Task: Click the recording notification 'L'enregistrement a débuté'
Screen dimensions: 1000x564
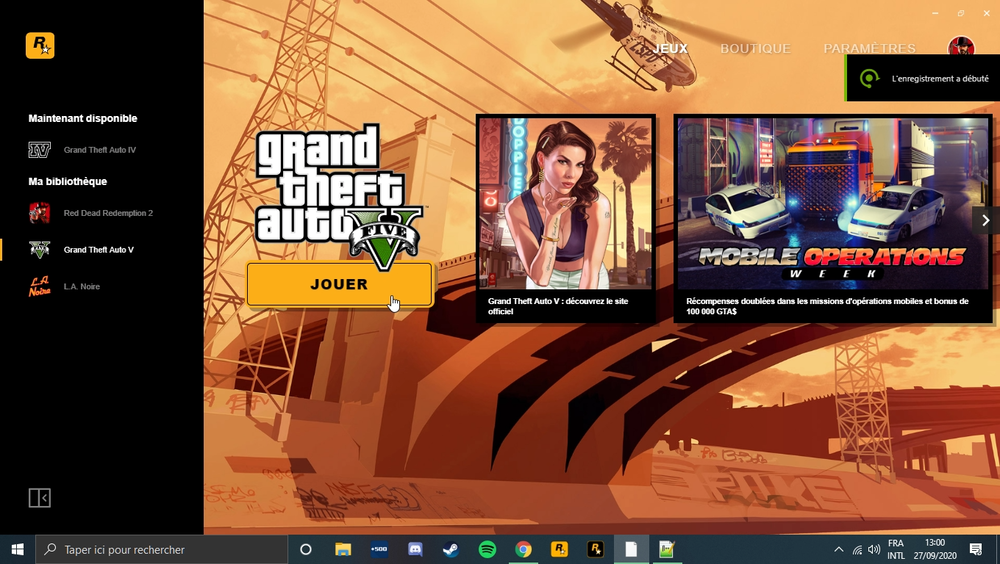Action: pyautogui.click(x=923, y=78)
